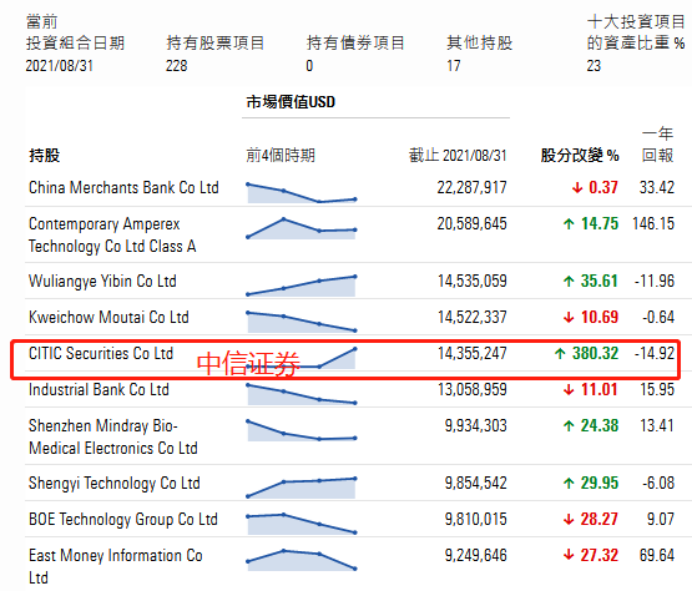
Task: Click portfolio date value 2021/08/31
Action: pos(60,66)
